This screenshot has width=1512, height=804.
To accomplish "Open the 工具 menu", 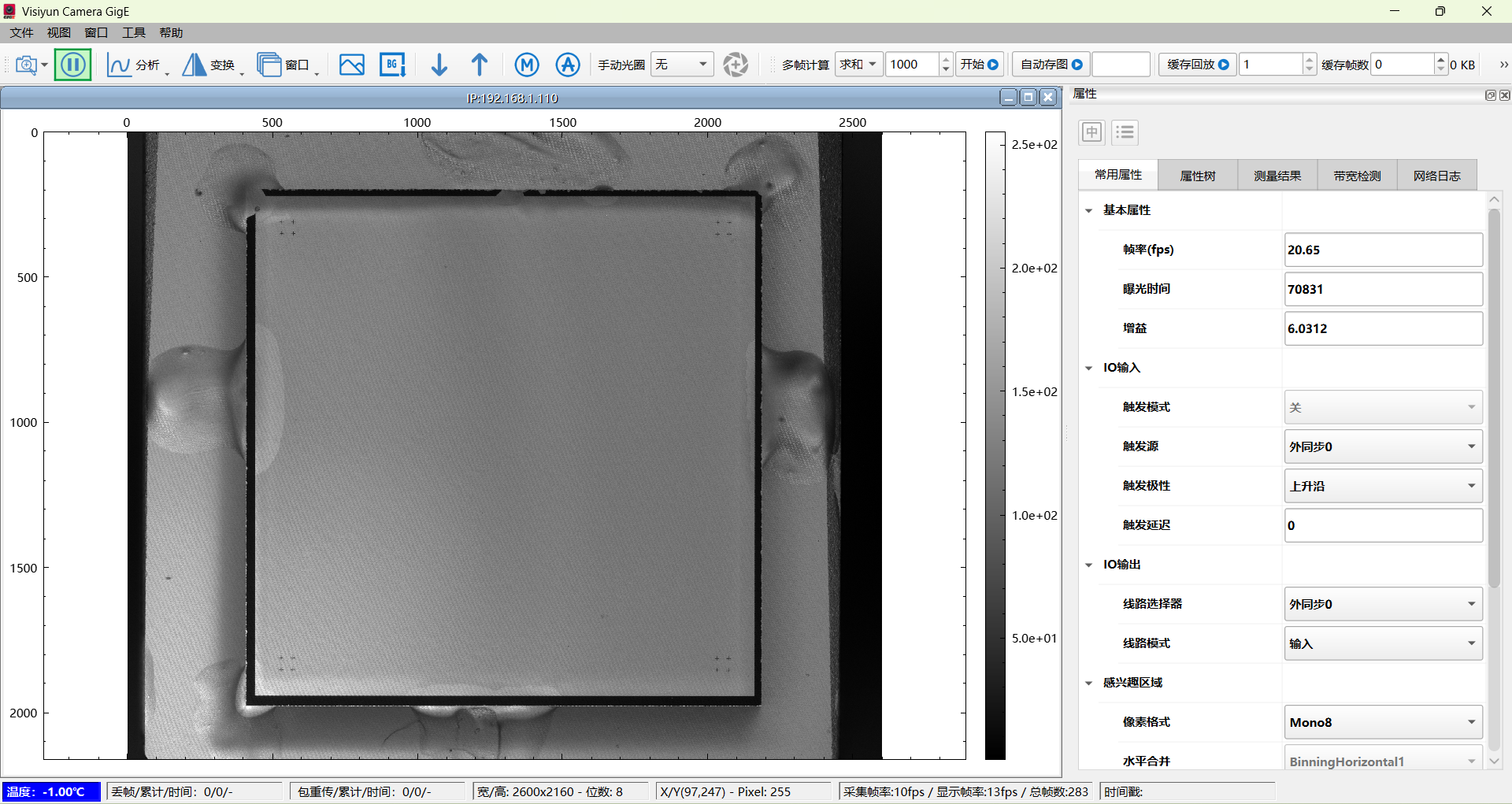I will [x=134, y=32].
